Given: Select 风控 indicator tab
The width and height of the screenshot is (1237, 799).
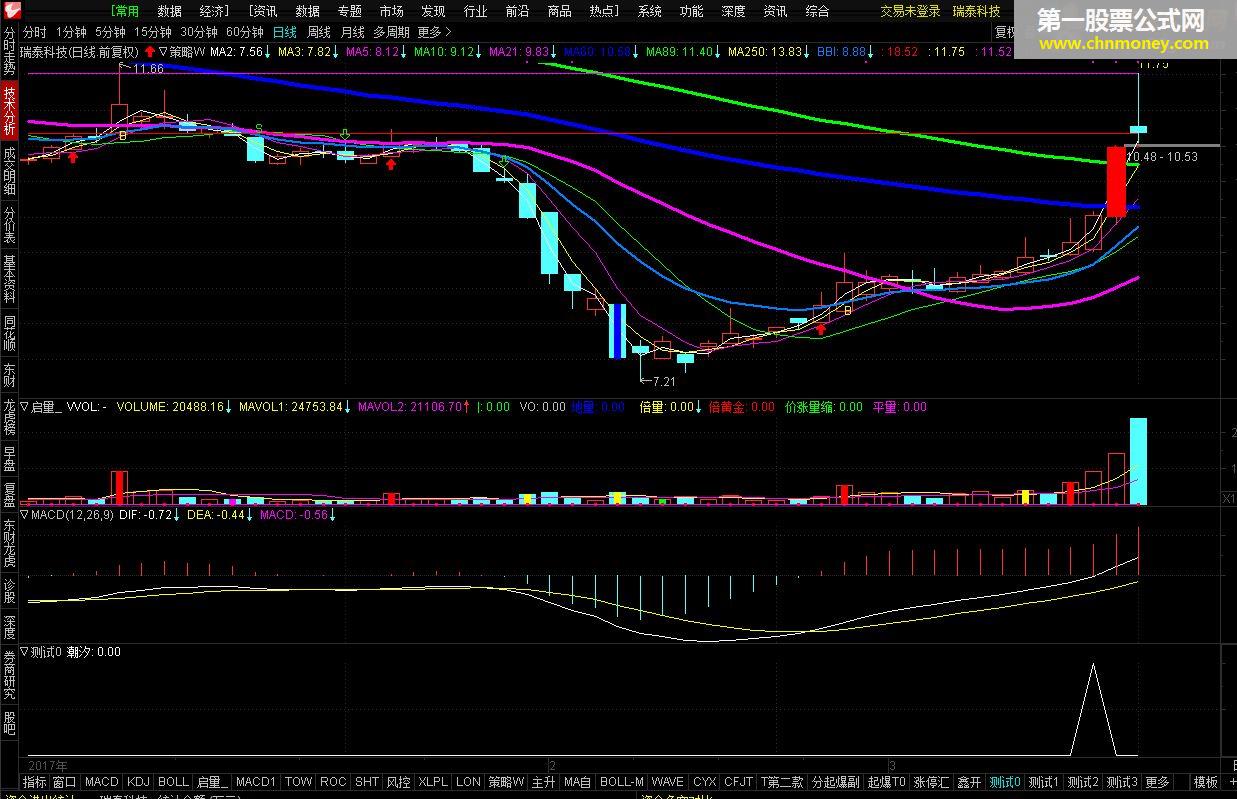Looking at the screenshot, I should pos(398,782).
